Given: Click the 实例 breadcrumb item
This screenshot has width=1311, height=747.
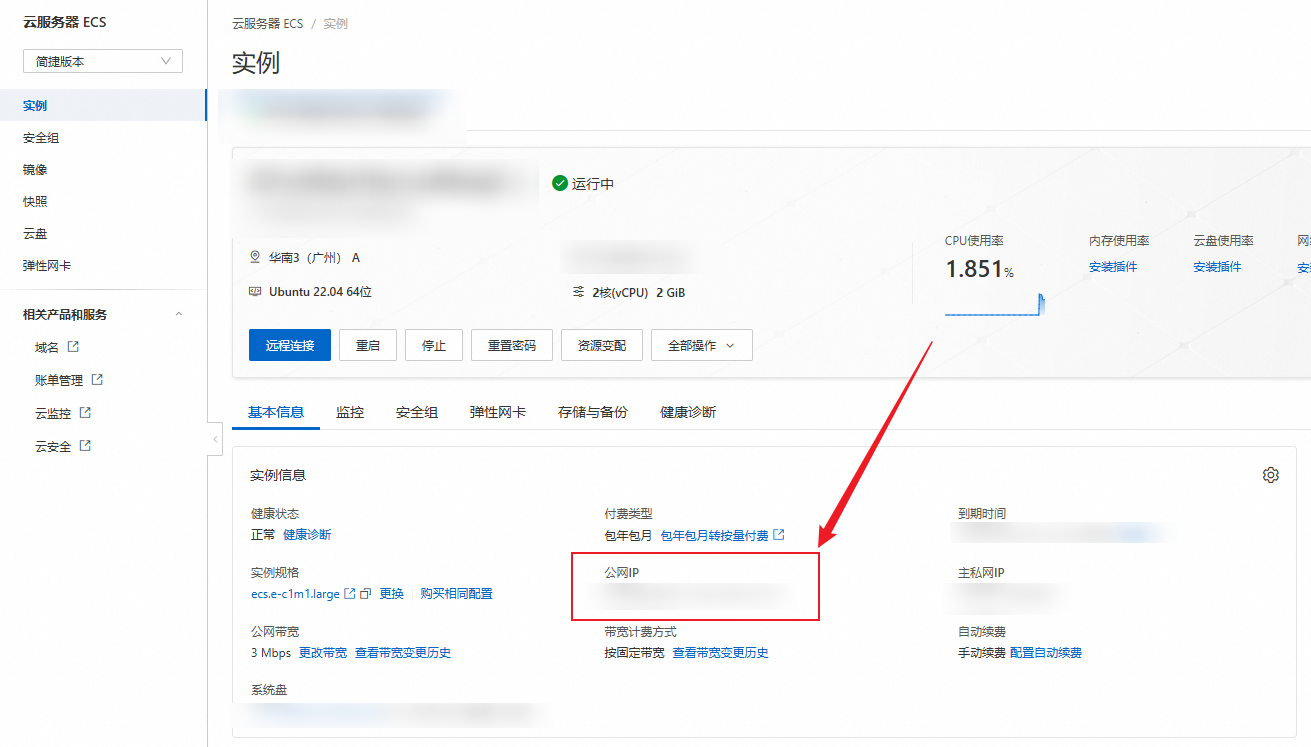Looking at the screenshot, I should tap(335, 23).
